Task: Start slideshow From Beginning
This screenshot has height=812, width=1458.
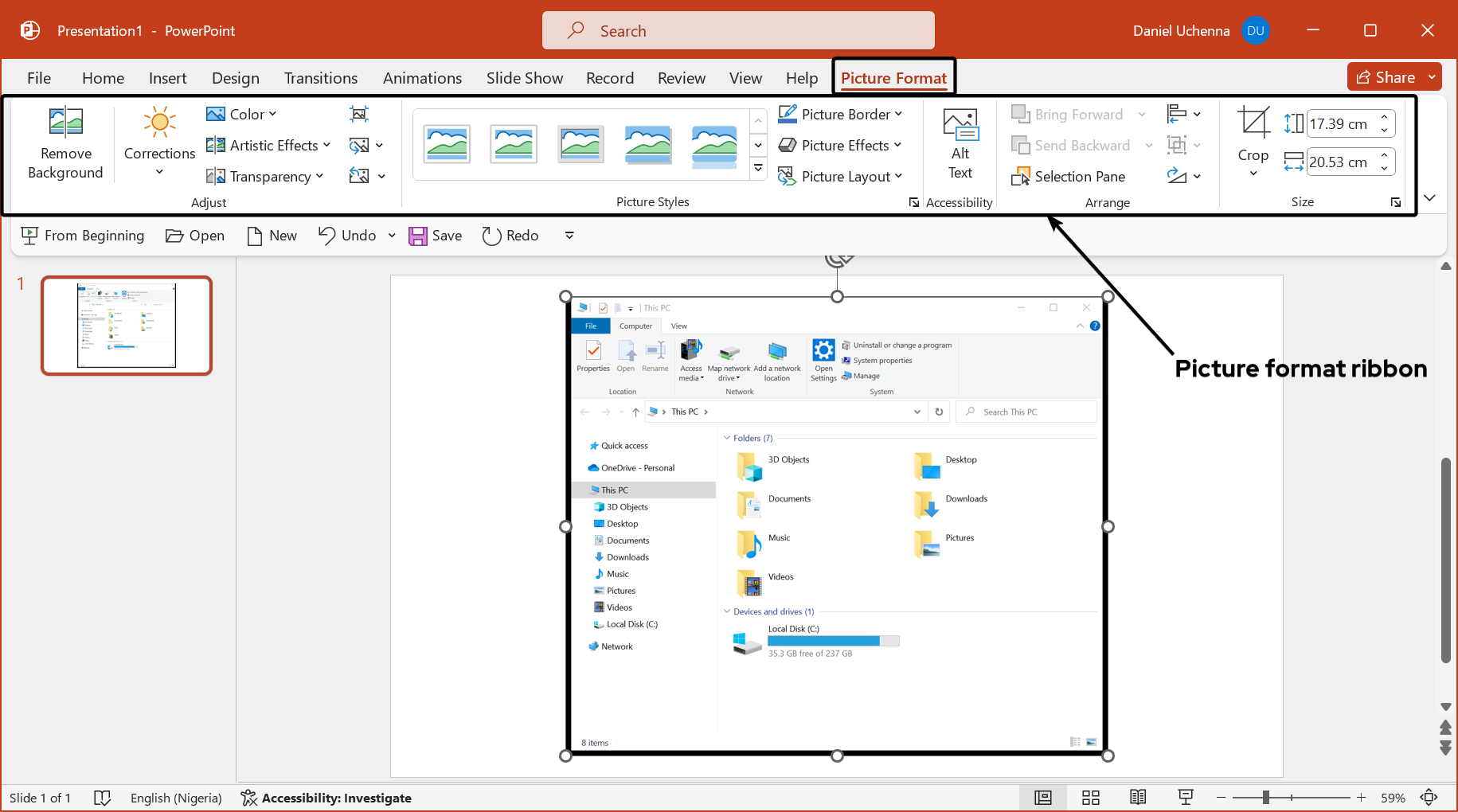Action: (x=82, y=235)
